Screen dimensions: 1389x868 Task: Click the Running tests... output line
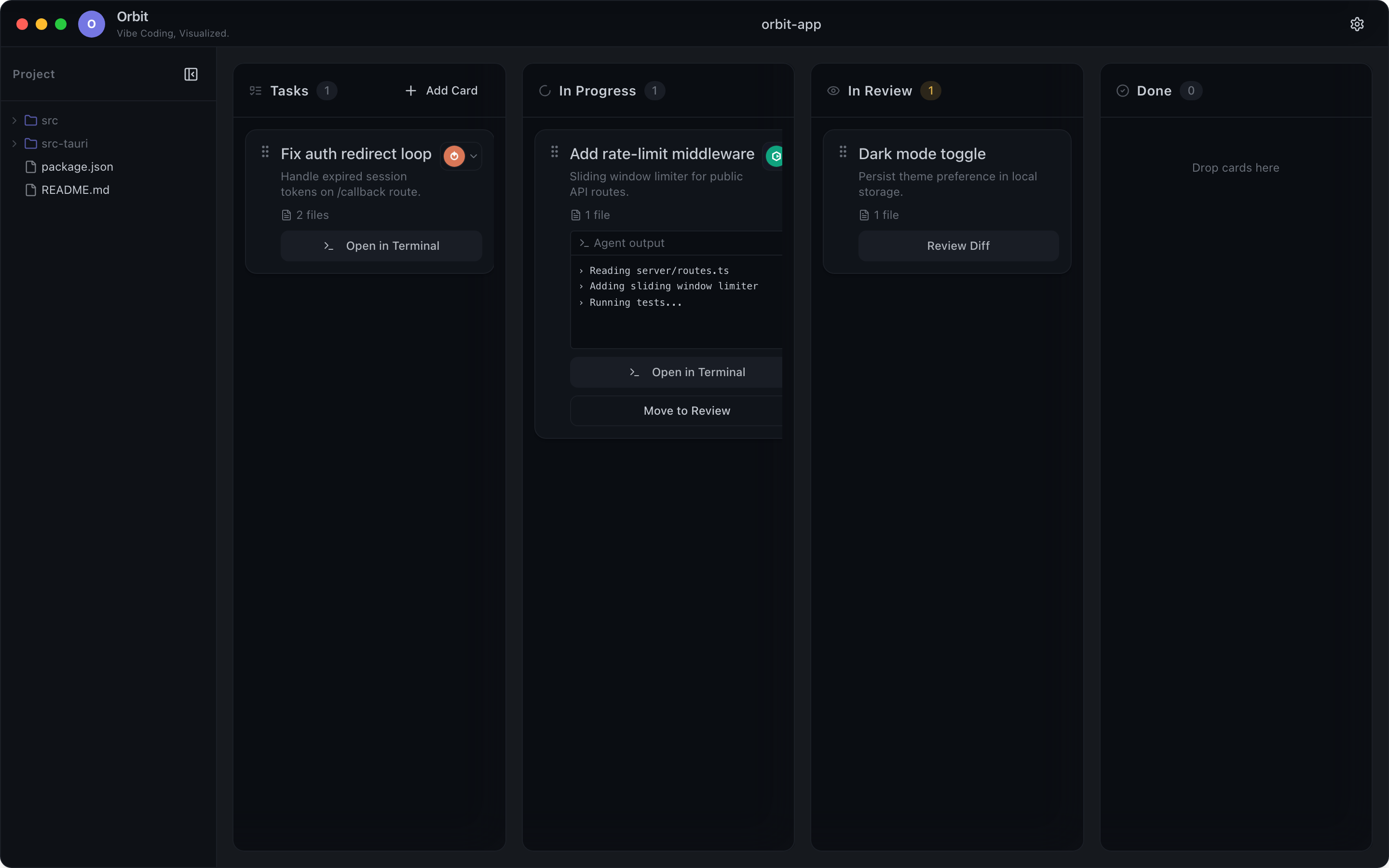tap(635, 302)
